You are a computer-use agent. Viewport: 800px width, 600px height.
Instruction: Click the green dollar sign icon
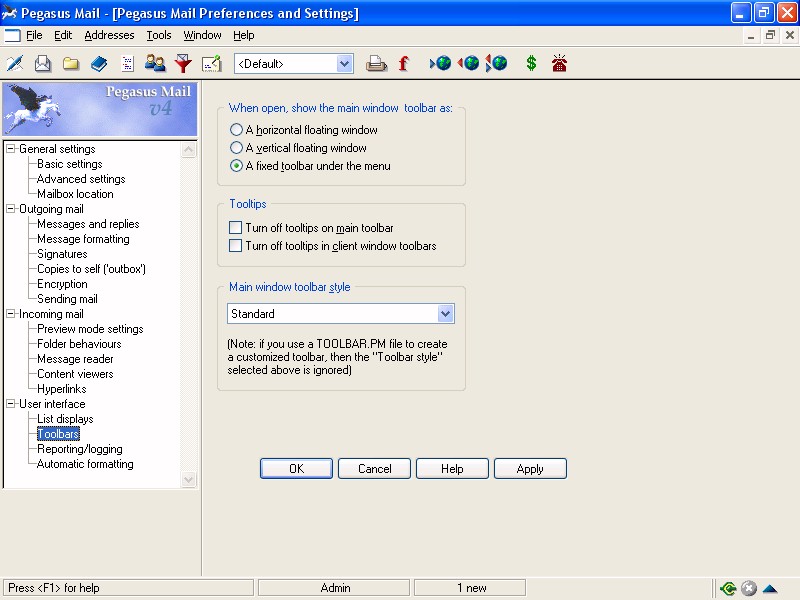tap(531, 64)
